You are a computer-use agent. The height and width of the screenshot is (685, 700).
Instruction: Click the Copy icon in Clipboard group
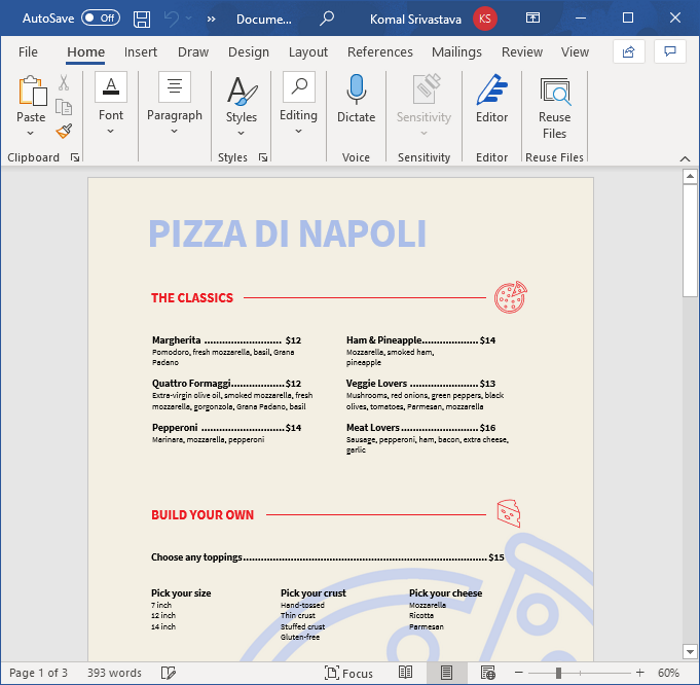click(x=64, y=107)
